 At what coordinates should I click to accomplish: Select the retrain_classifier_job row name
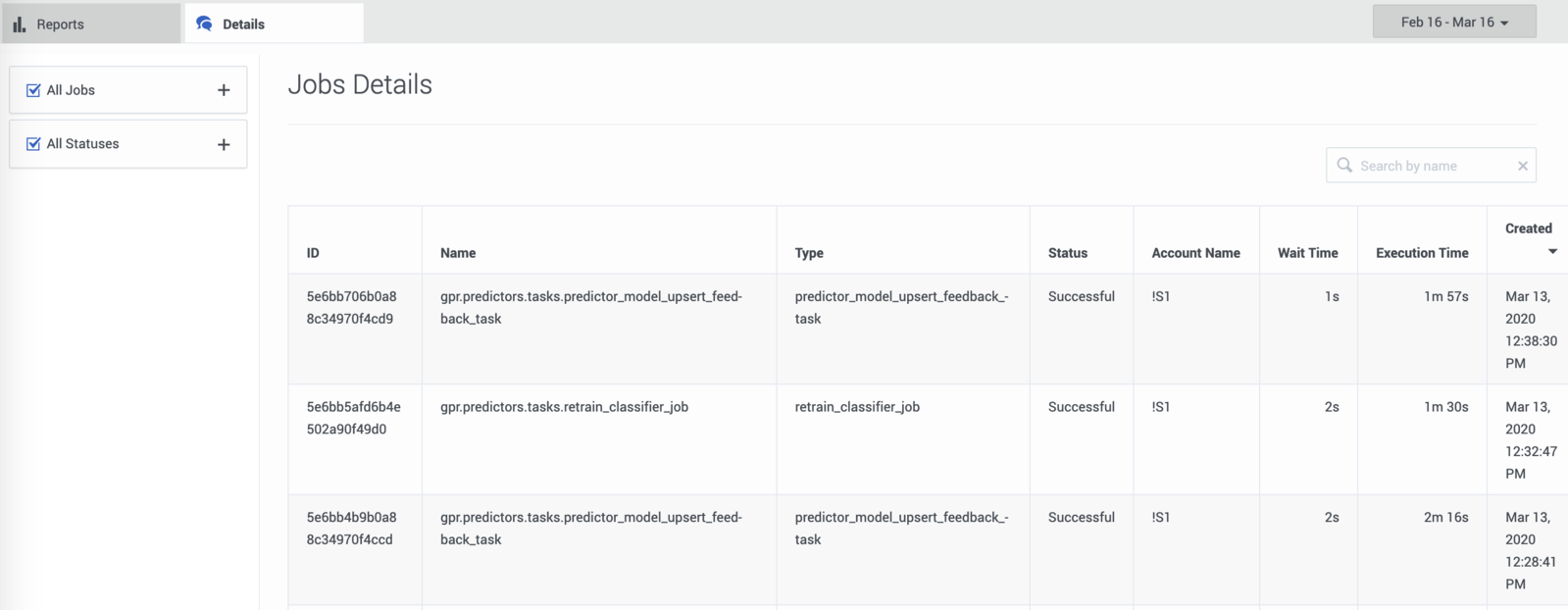pyautogui.click(x=564, y=407)
